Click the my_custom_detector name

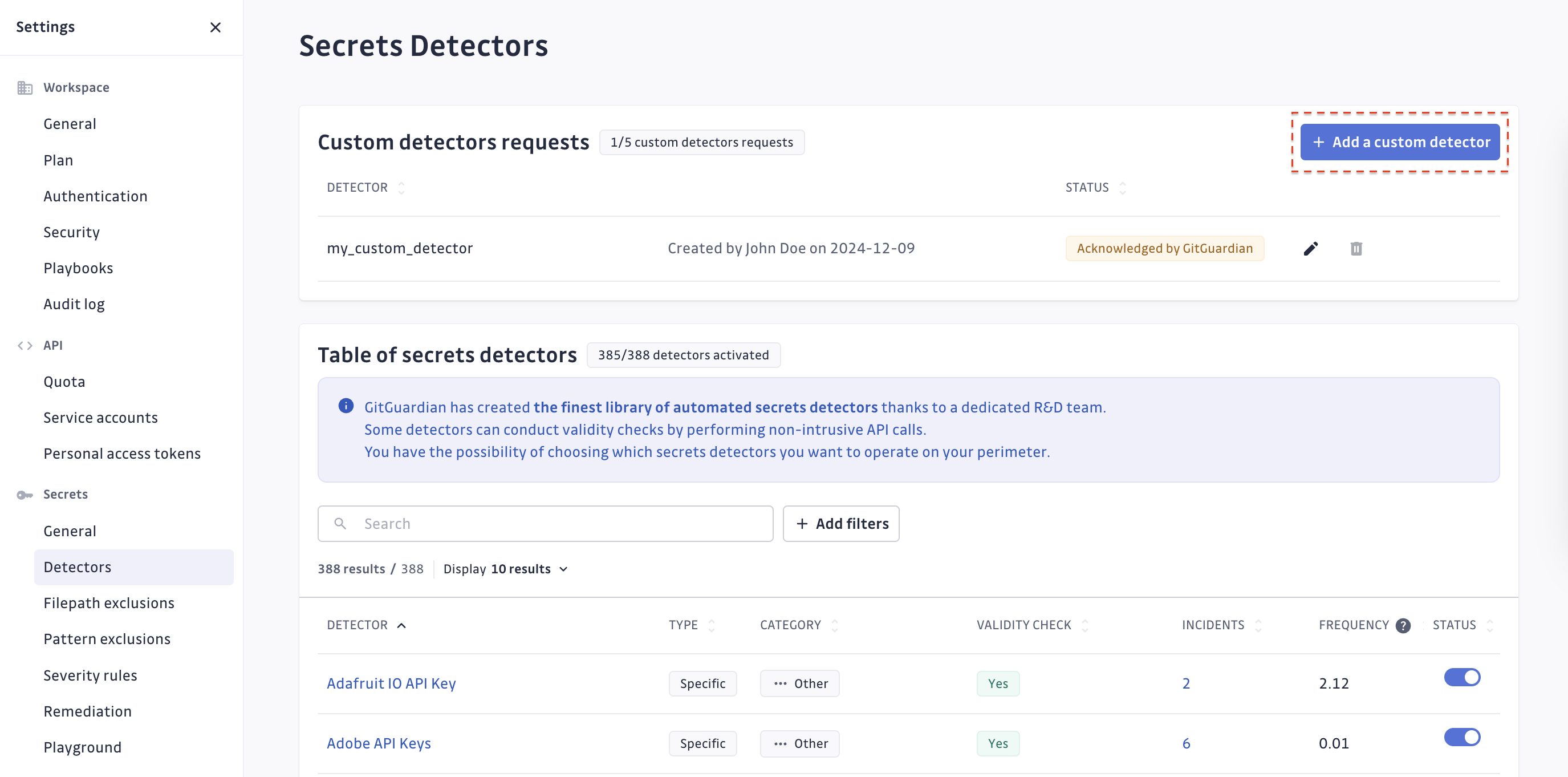pyautogui.click(x=399, y=248)
